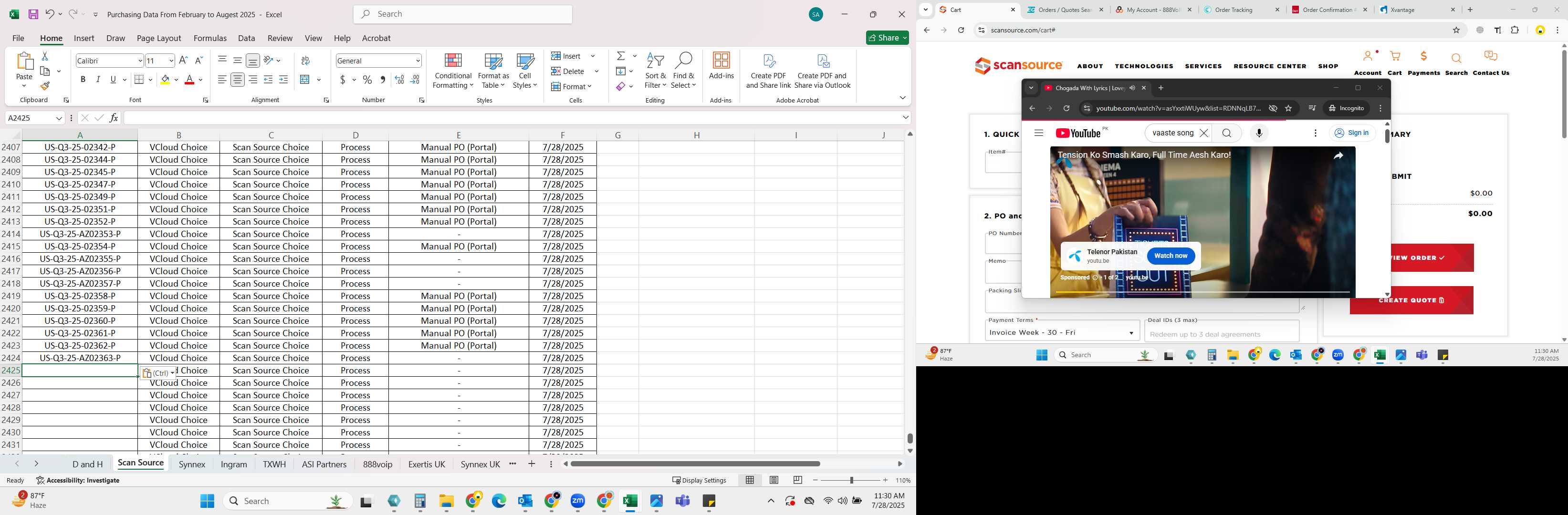
Task: Open Find & Select tool
Action: (x=684, y=71)
